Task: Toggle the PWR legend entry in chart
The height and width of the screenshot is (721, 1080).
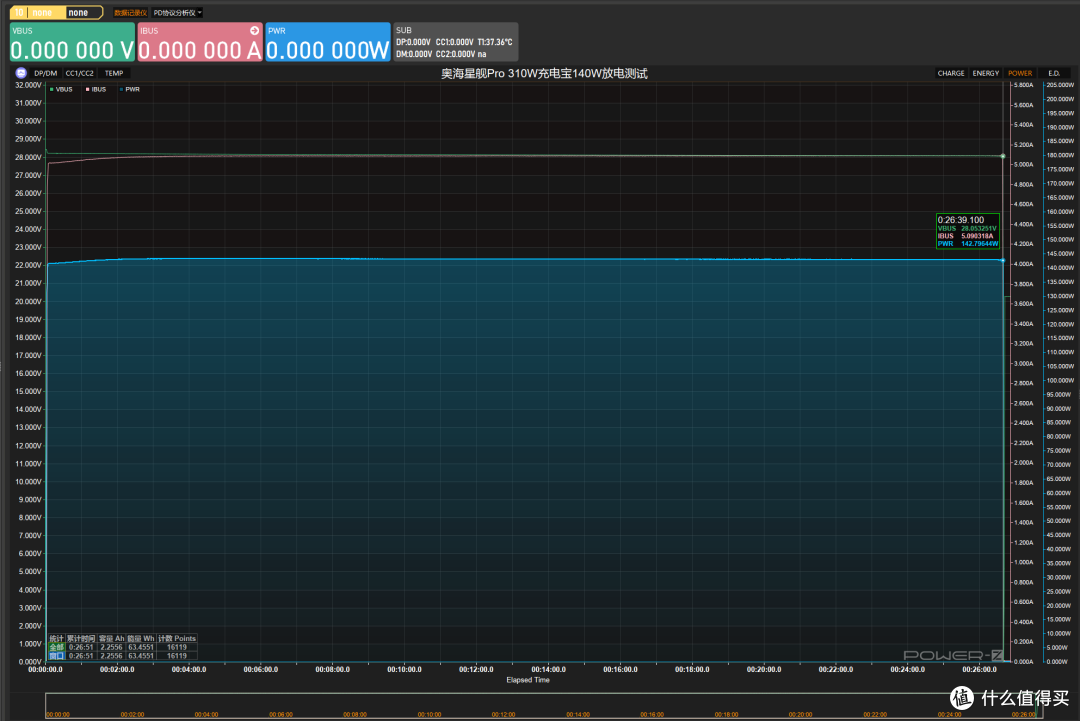Action: coord(129,90)
